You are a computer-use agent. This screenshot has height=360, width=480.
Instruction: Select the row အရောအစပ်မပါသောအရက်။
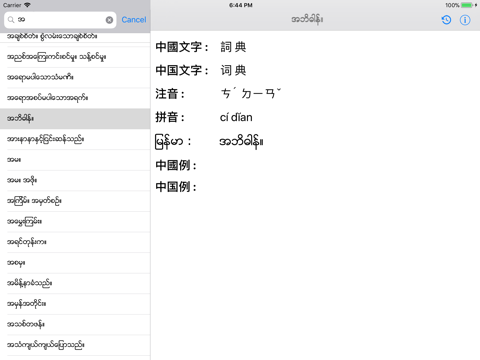coord(75,98)
